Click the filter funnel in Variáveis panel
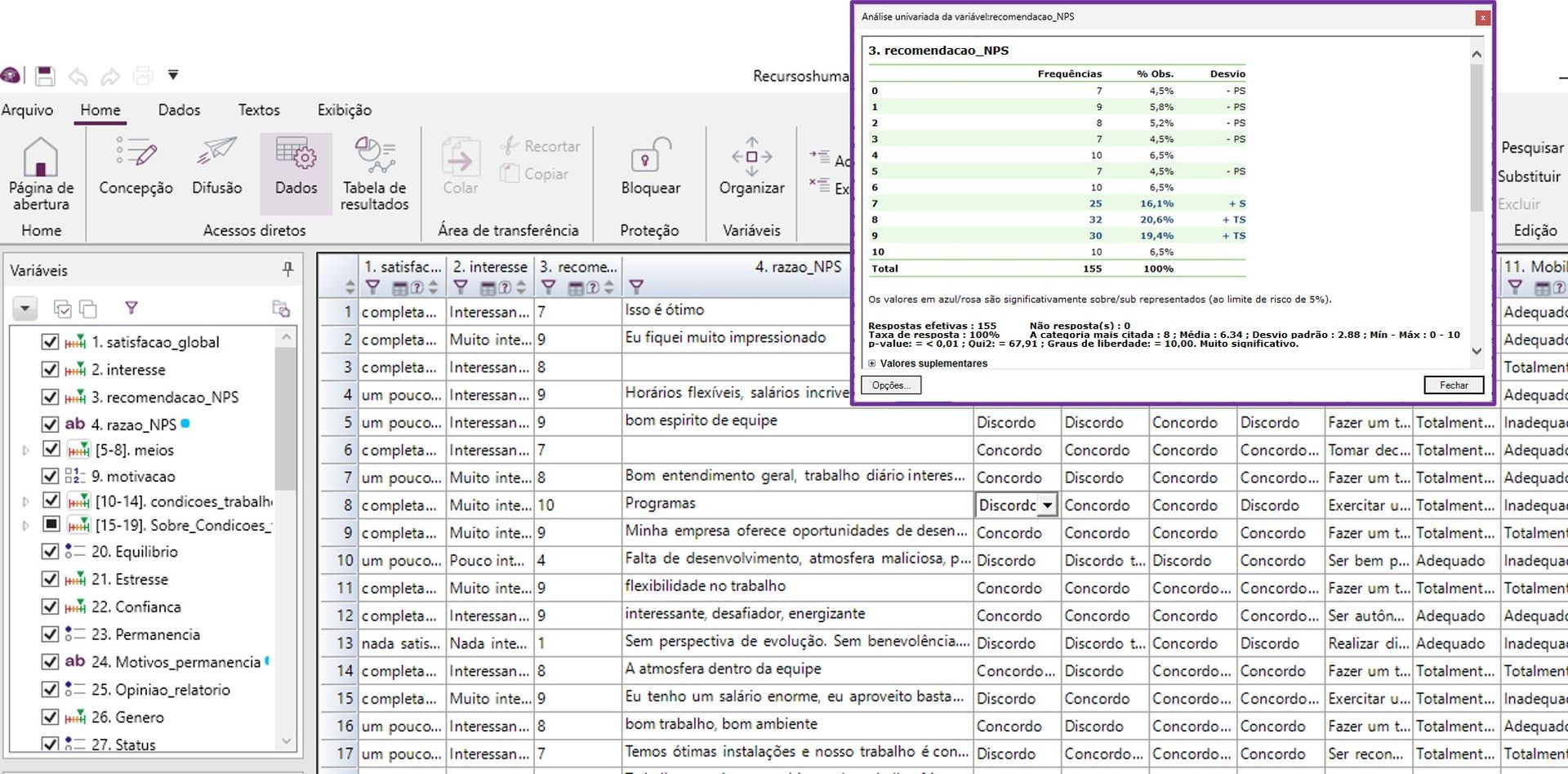The width and height of the screenshot is (1568, 774). click(x=131, y=308)
